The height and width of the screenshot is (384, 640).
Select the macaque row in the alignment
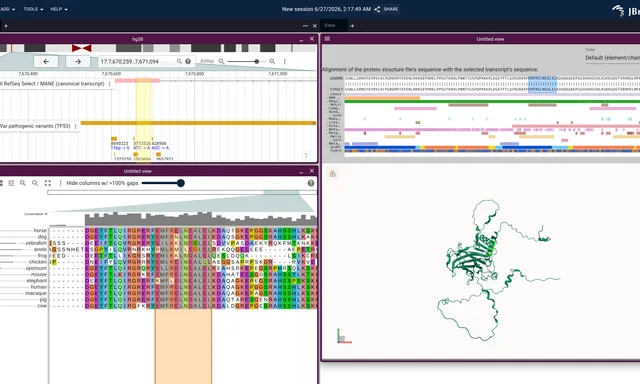36,293
